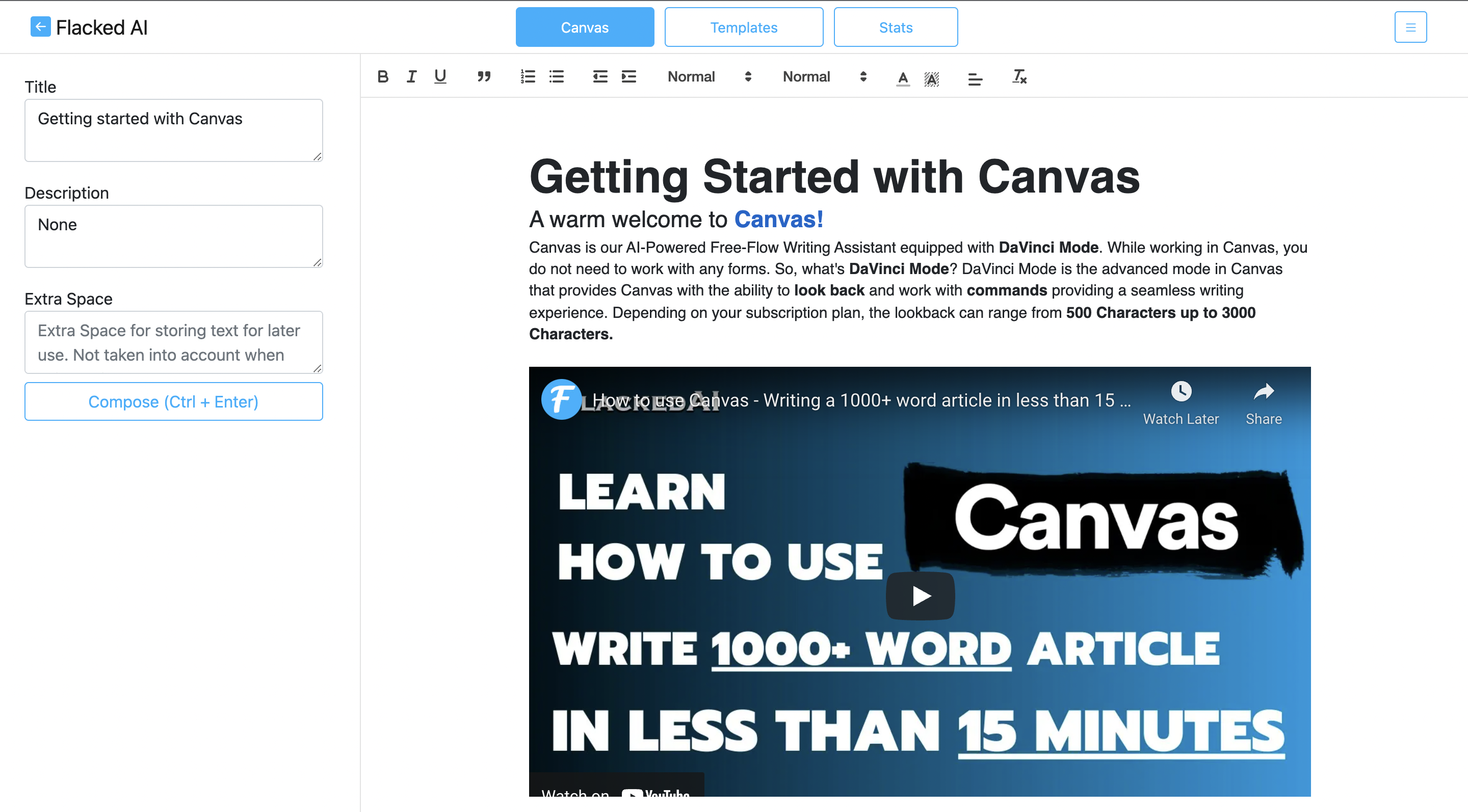Insert a blockquote
The image size is (1468, 812).
pos(484,77)
